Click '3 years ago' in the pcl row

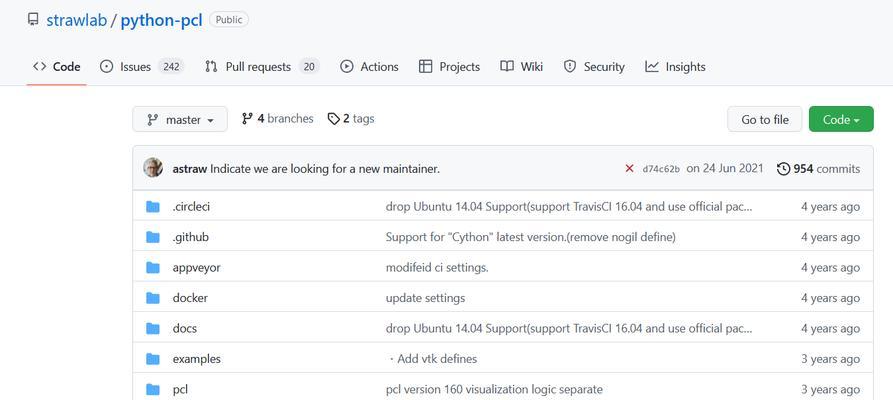(x=830, y=390)
